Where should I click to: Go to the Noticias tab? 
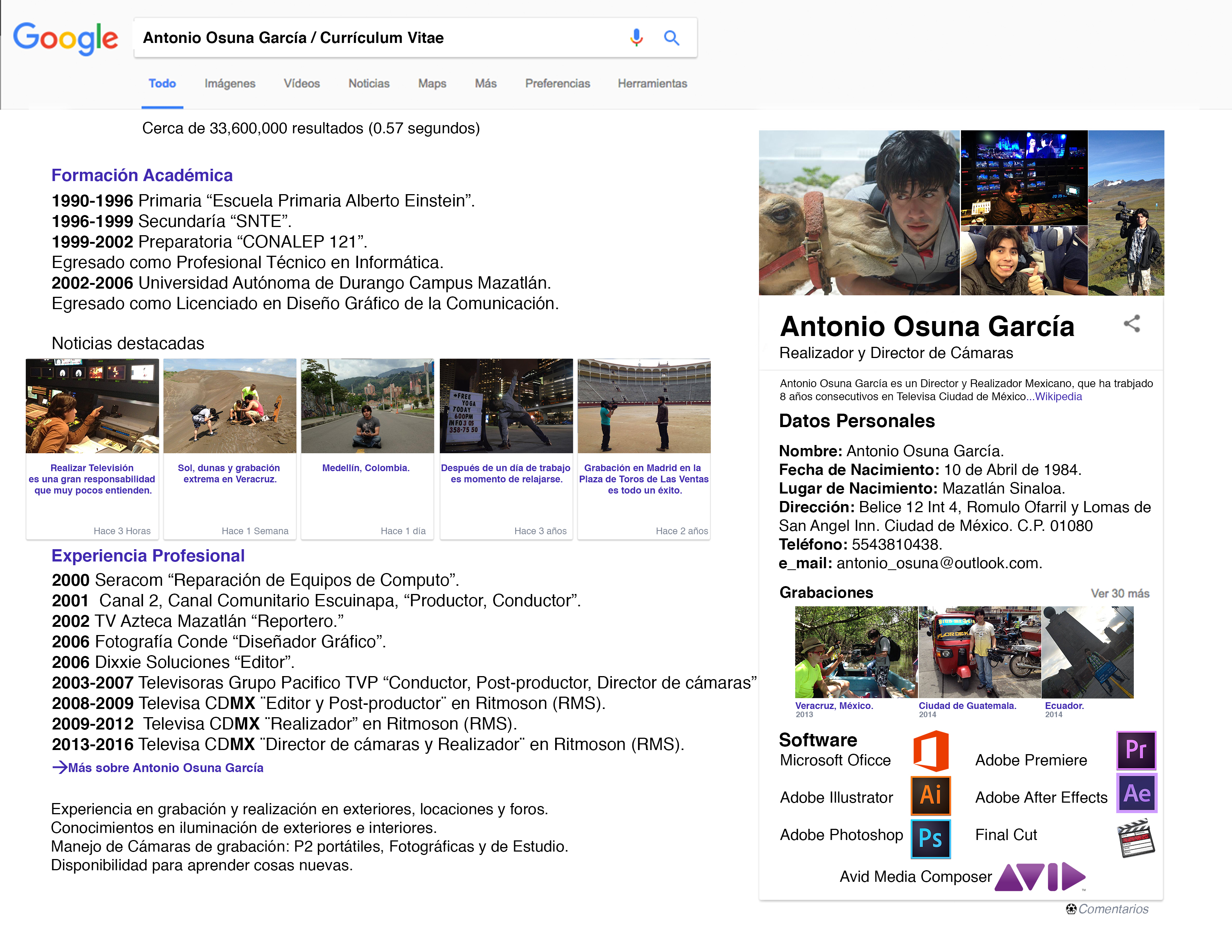coord(368,84)
